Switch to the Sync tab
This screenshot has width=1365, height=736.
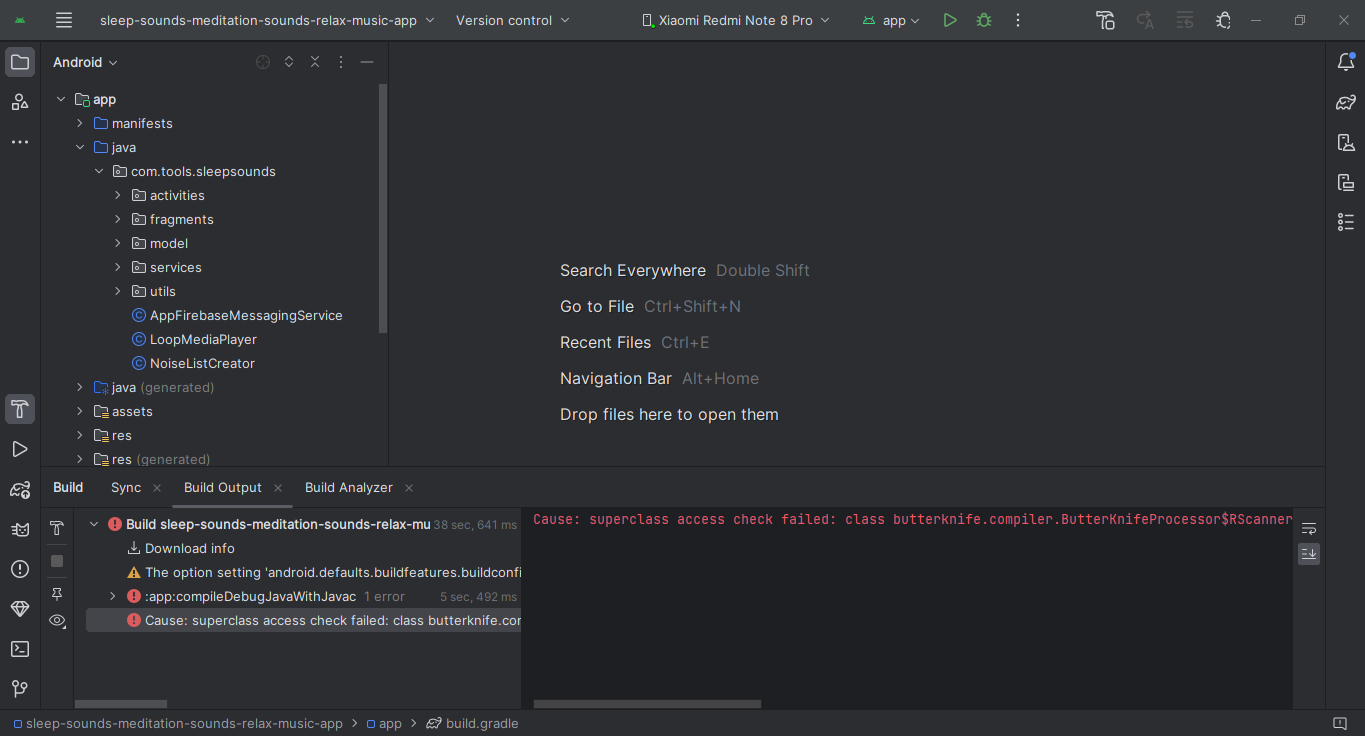coord(126,487)
